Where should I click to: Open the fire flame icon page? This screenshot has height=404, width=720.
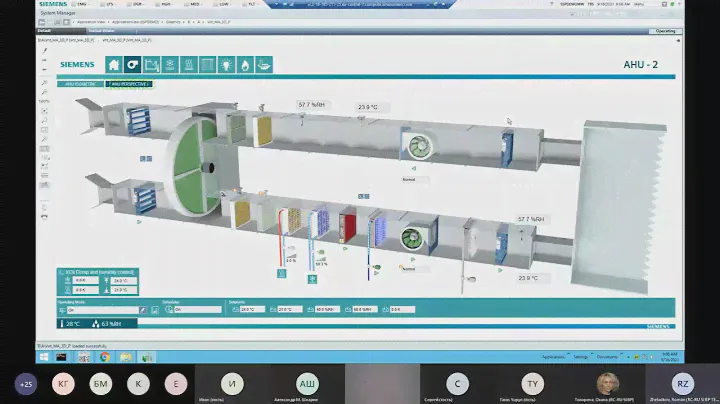tap(245, 65)
